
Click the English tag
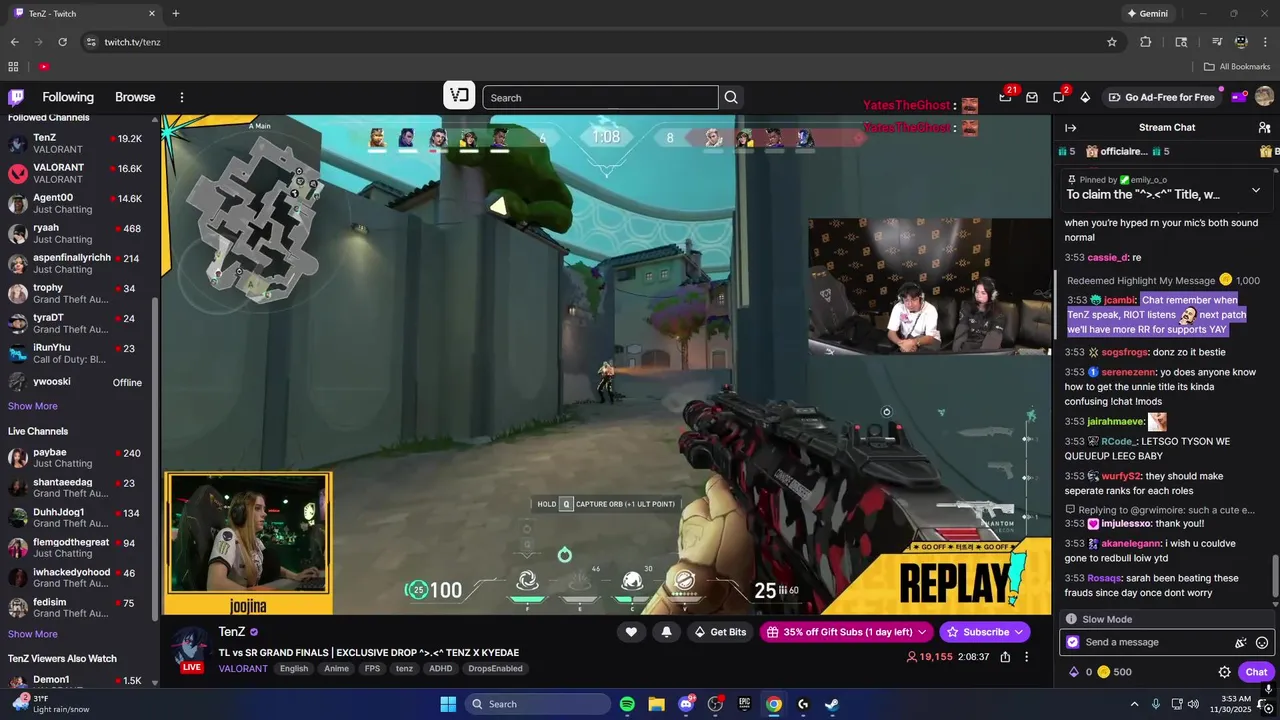click(294, 668)
